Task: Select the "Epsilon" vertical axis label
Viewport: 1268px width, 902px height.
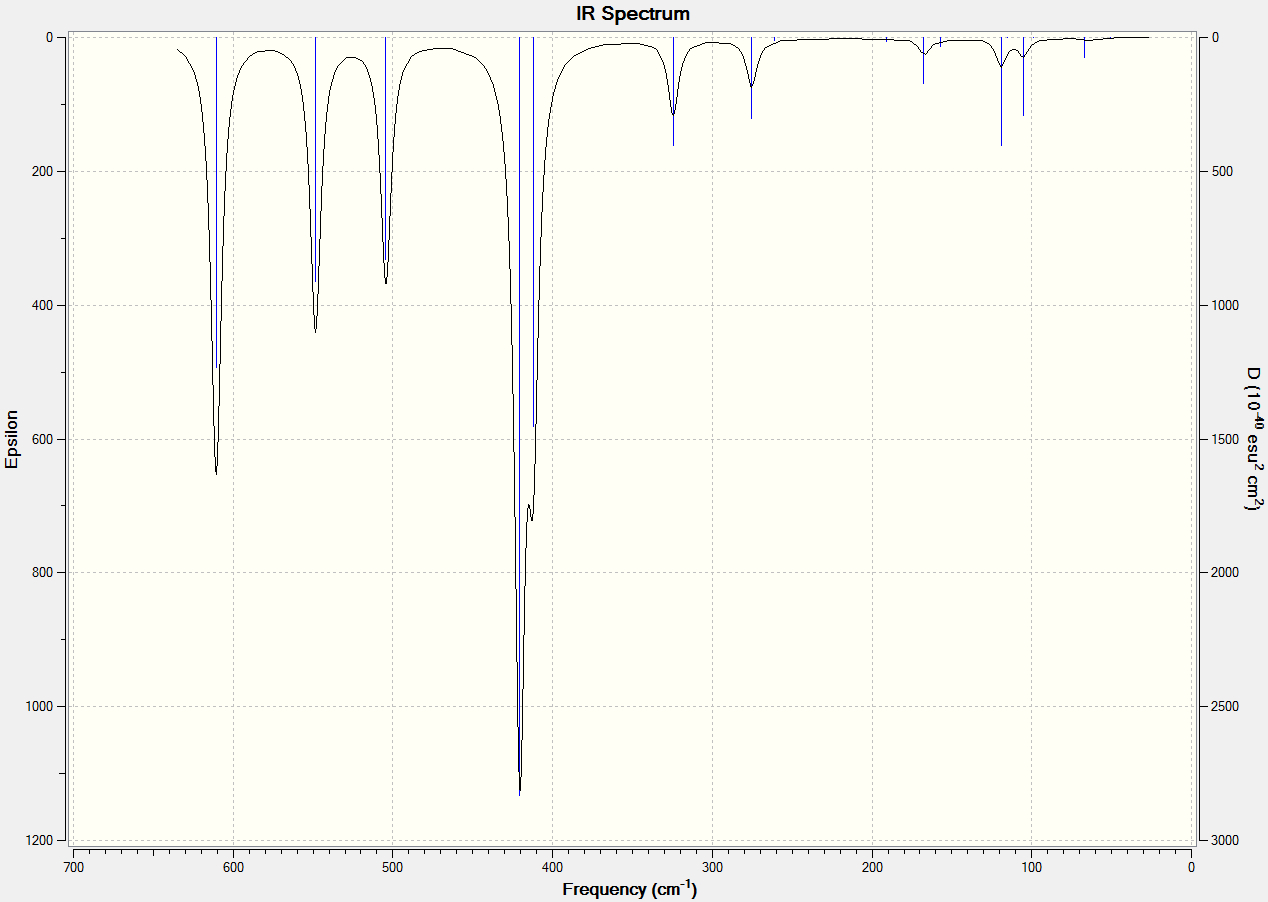Action: coord(12,439)
